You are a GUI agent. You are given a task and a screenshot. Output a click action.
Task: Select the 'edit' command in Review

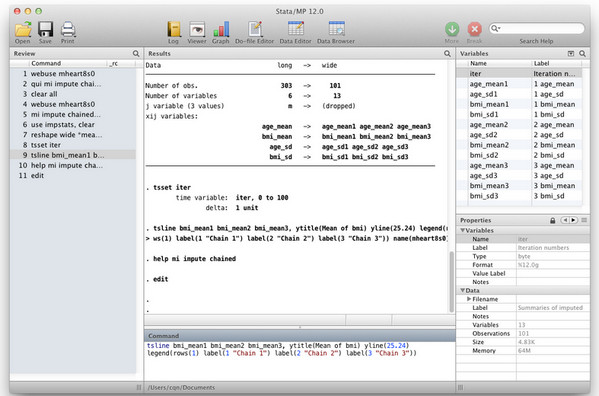[73, 176]
